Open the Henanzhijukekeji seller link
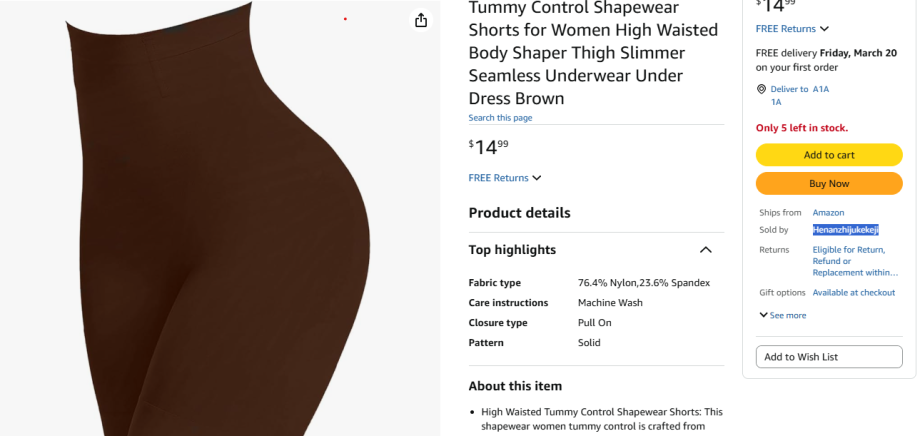Screen dimensions: 920x436 [x=845, y=230]
